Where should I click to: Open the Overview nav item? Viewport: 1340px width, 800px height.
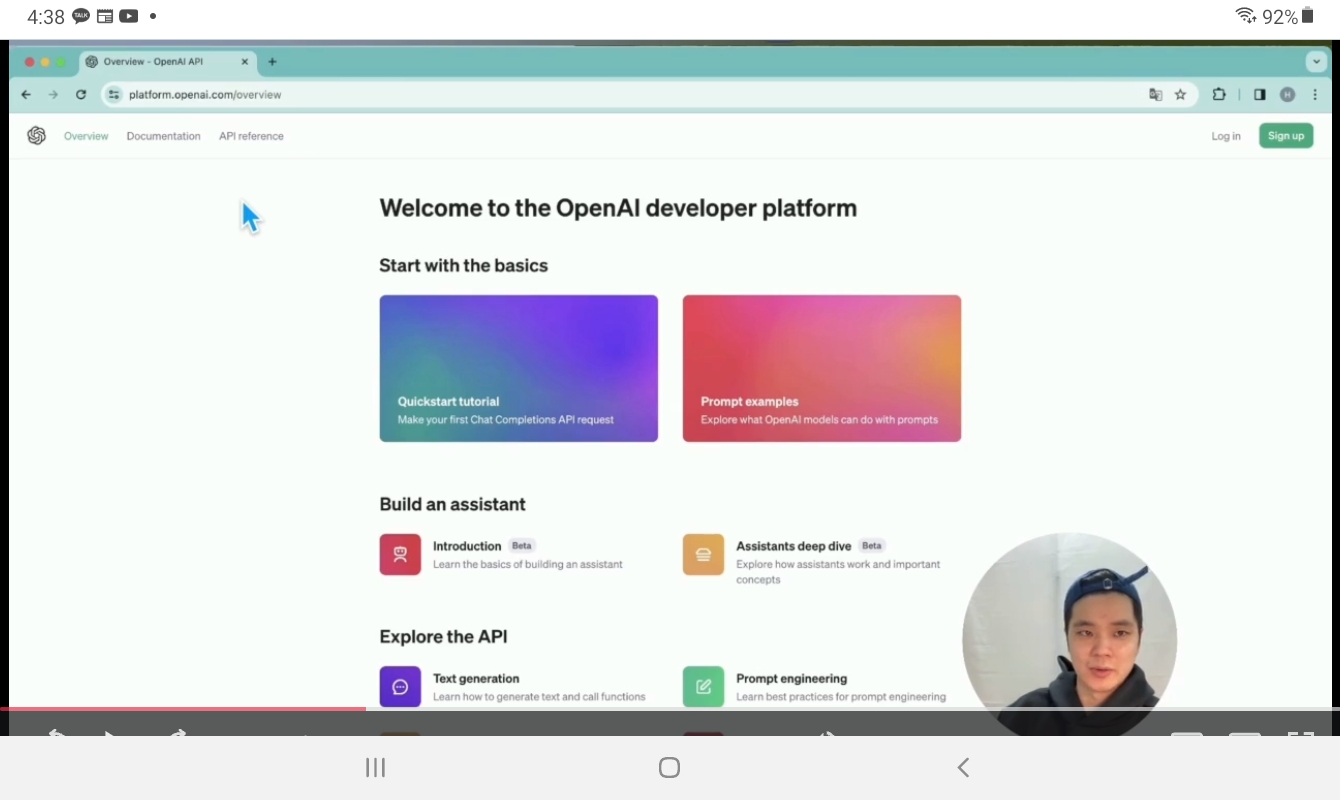click(86, 136)
